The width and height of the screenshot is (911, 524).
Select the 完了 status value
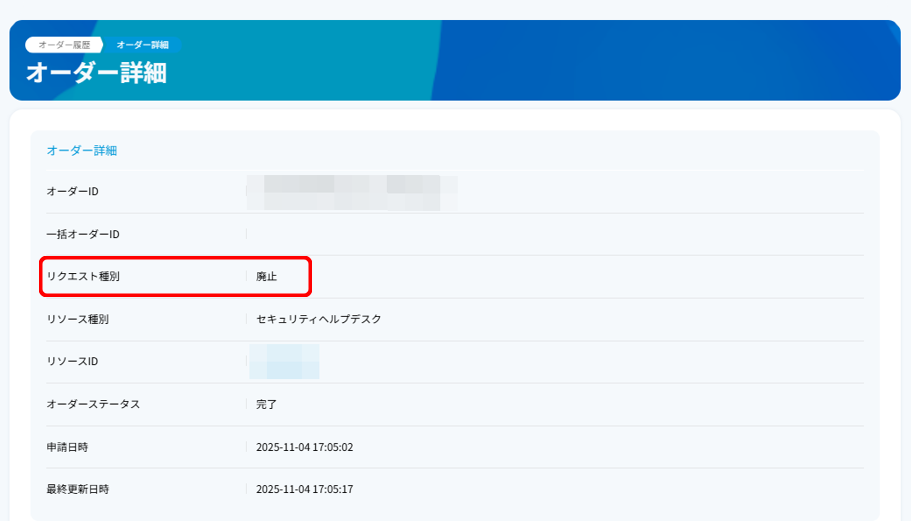[x=267, y=404]
